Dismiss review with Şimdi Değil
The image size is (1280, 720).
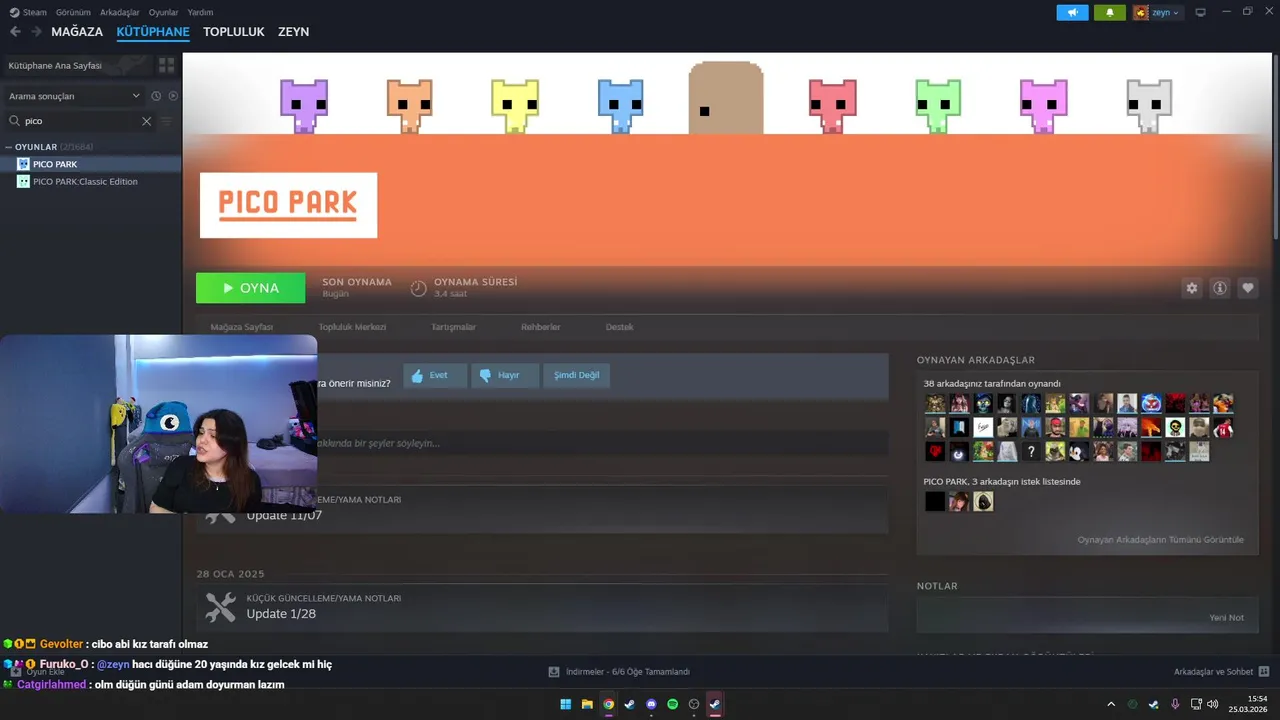576,375
